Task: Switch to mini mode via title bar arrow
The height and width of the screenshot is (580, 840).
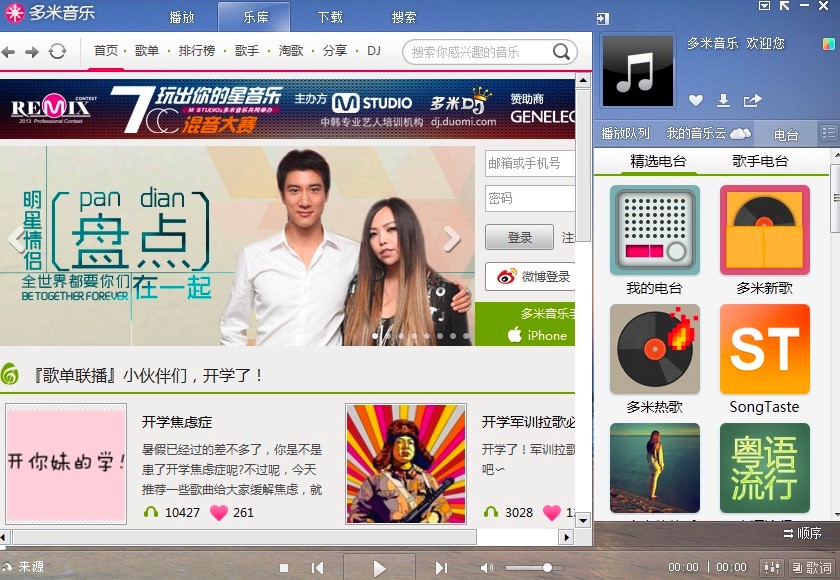Action: pyautogui.click(x=784, y=6)
